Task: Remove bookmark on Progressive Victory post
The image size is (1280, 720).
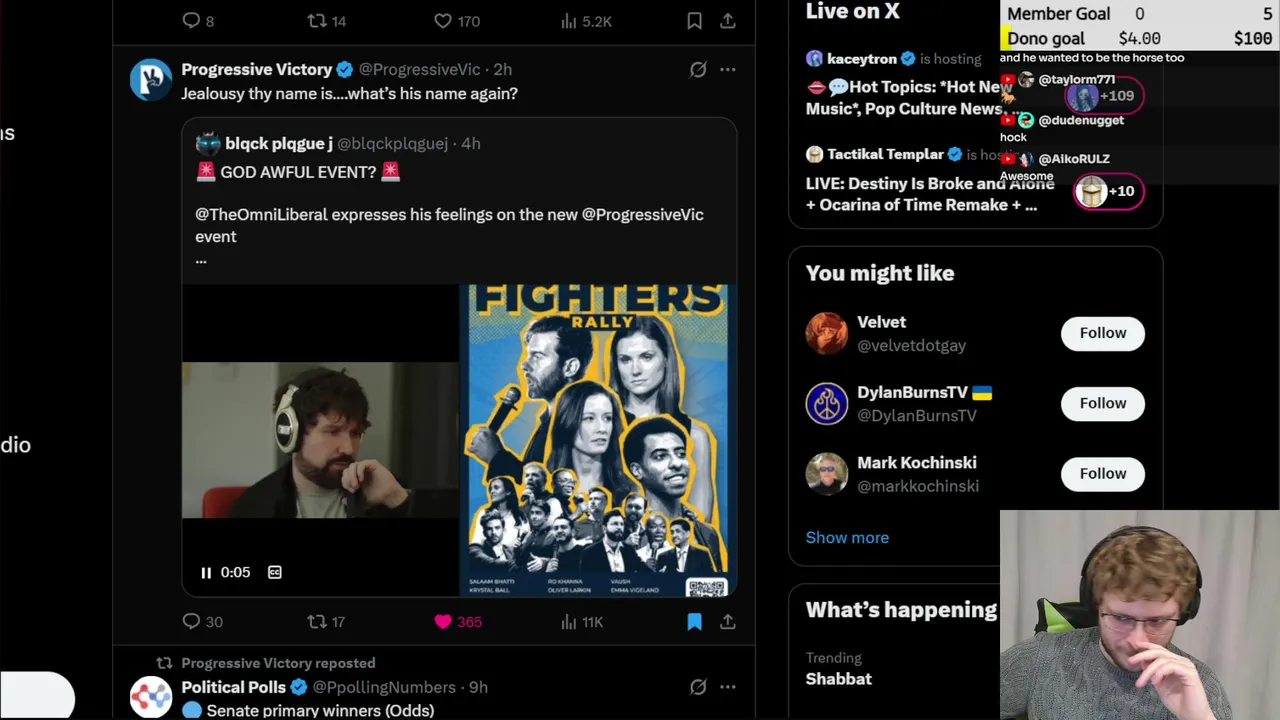Action: point(694,622)
